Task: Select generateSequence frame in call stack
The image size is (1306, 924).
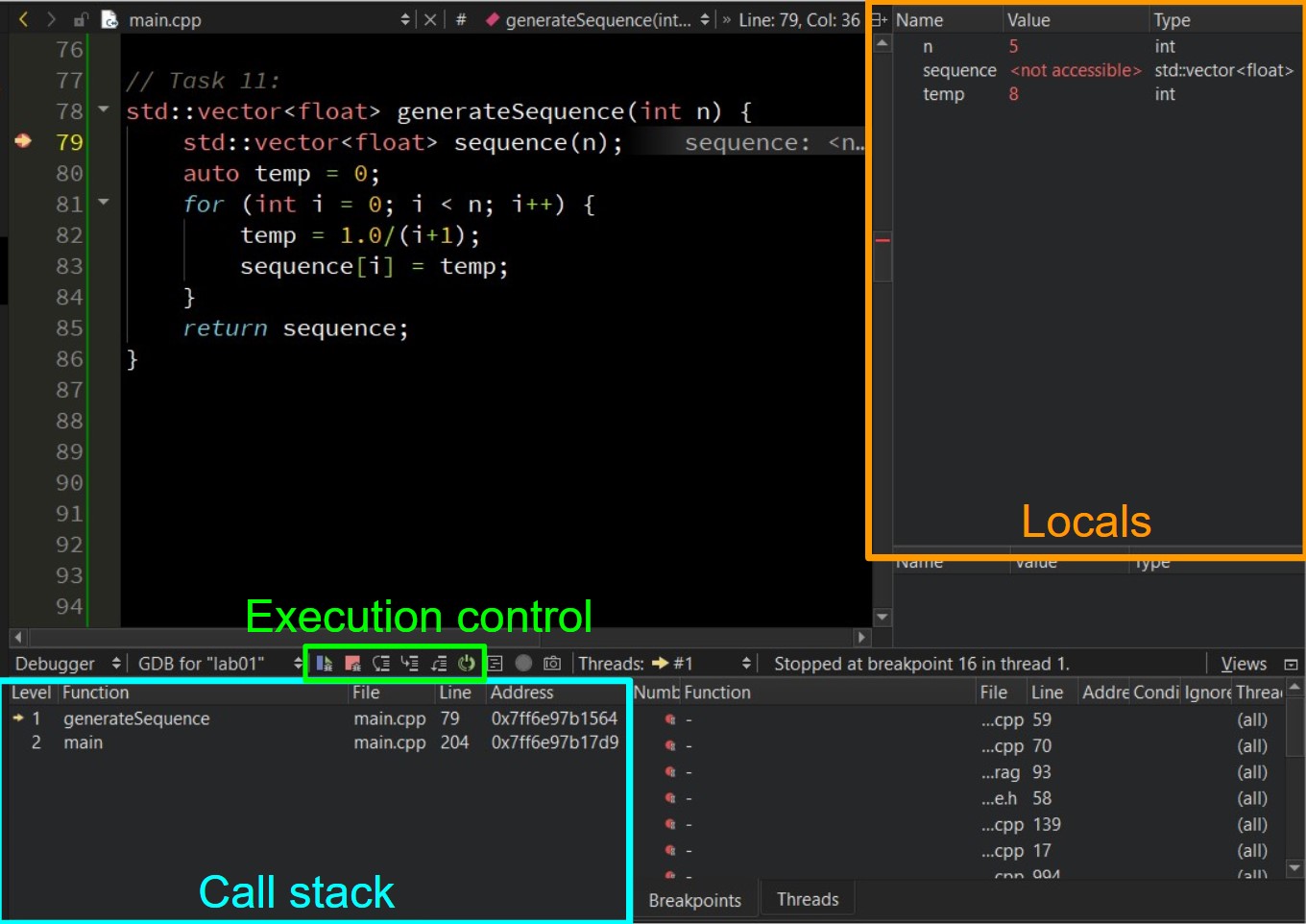Action: pos(316,718)
